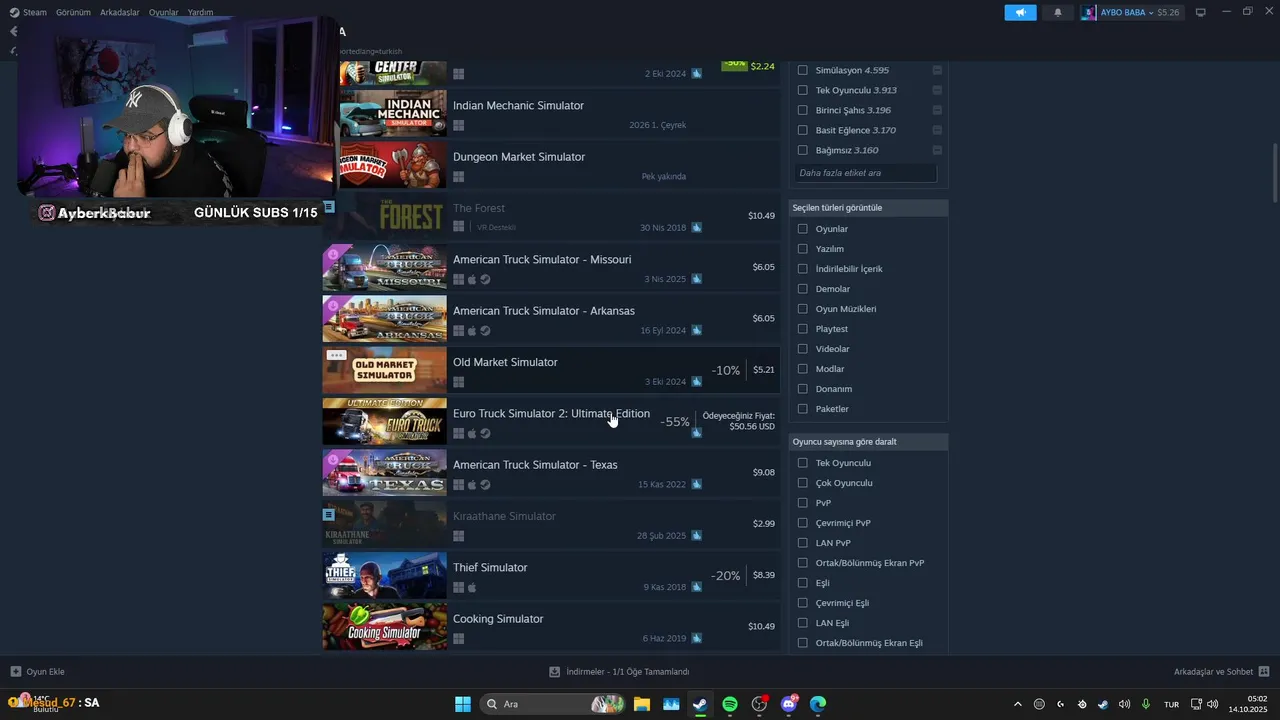Check the PvP player filter
Image resolution: width=1280 pixels, height=720 pixels.
tap(802, 503)
